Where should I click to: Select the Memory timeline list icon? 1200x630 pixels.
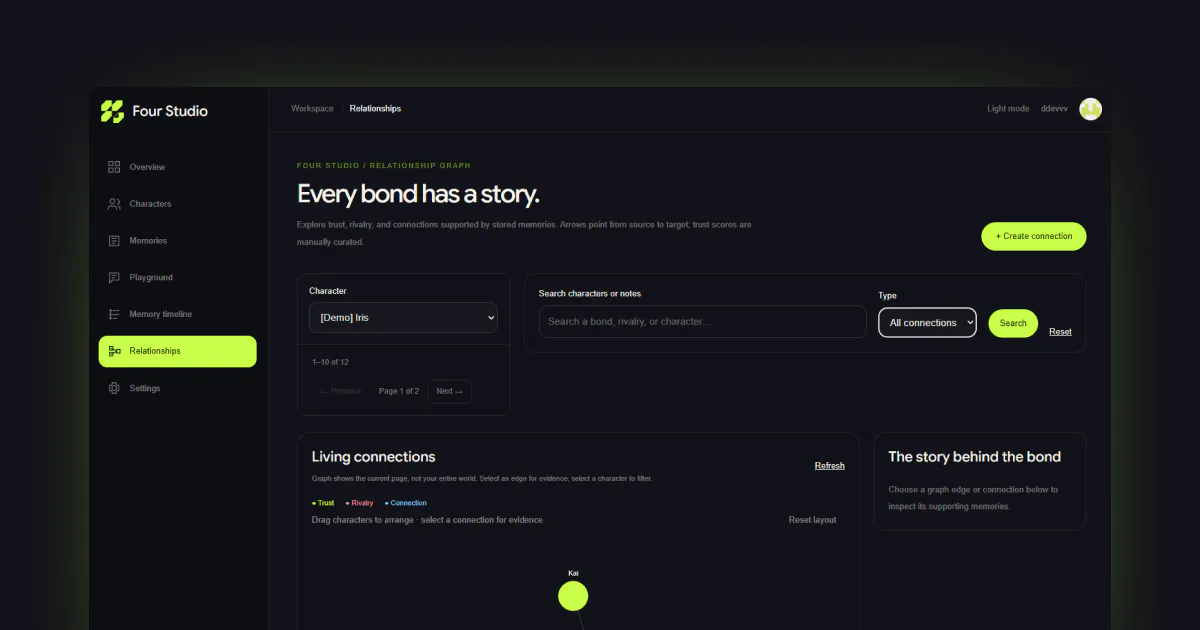coord(114,314)
